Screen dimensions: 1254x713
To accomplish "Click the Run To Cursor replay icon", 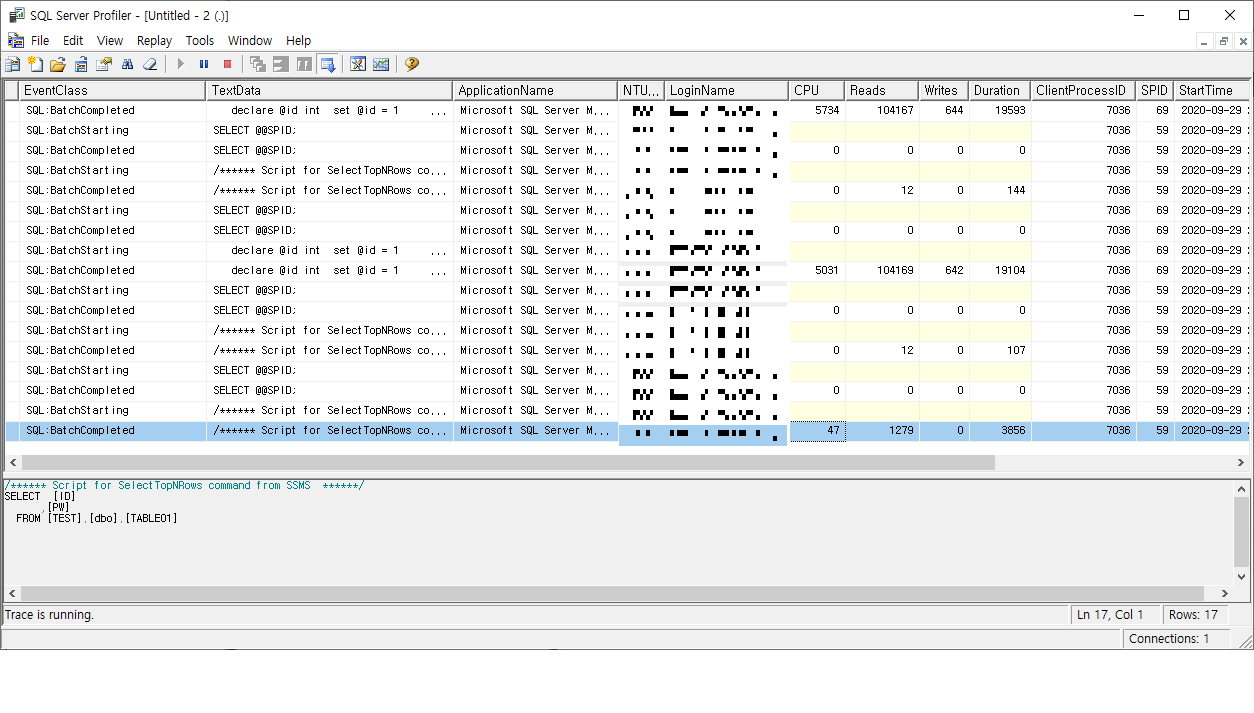I will [304, 64].
